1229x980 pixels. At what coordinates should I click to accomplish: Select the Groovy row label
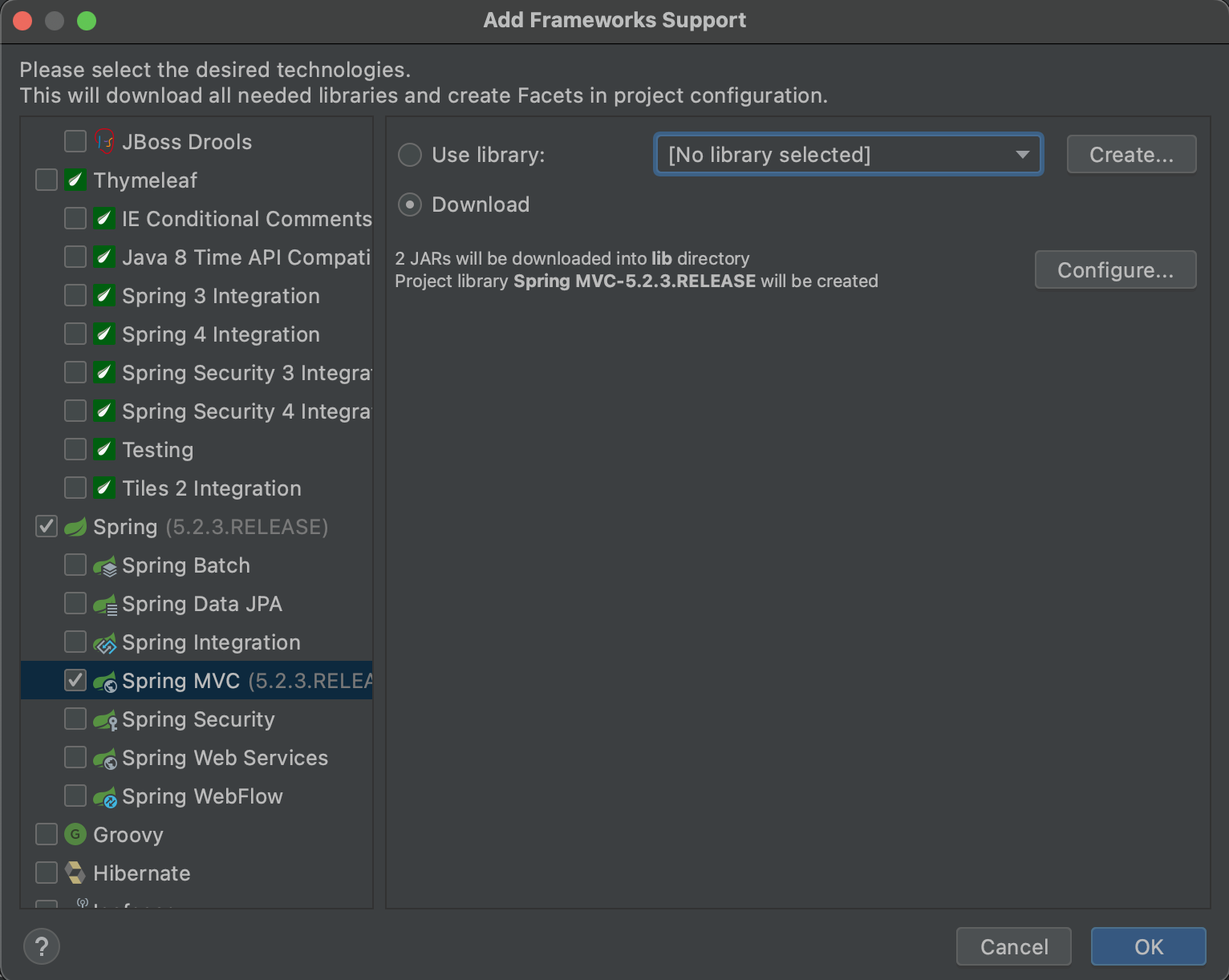tap(128, 835)
